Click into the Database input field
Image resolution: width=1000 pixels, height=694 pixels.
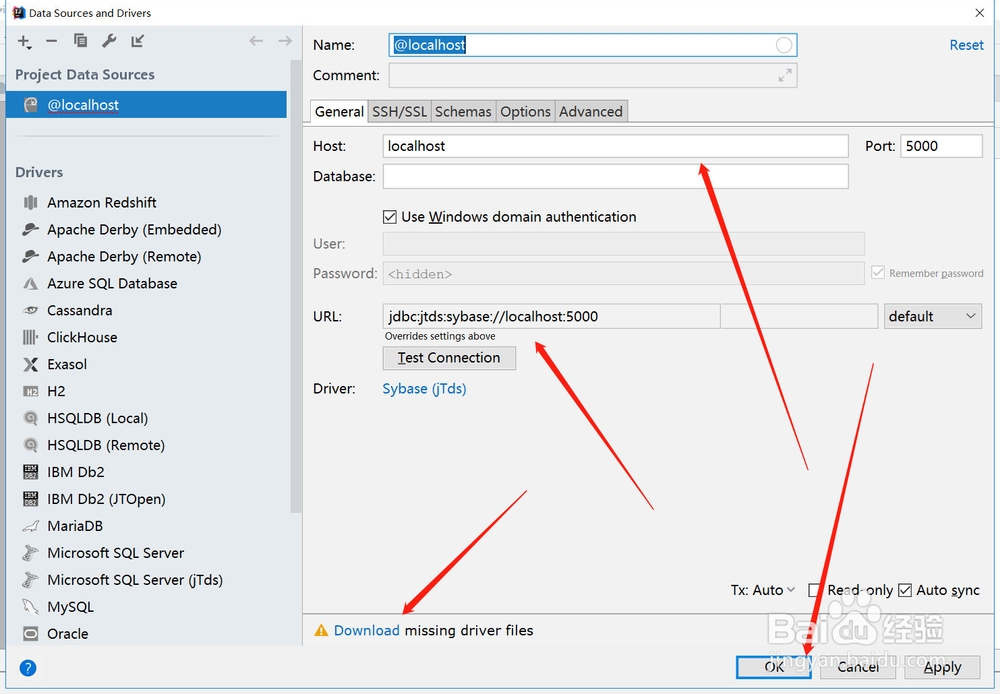tap(615, 176)
